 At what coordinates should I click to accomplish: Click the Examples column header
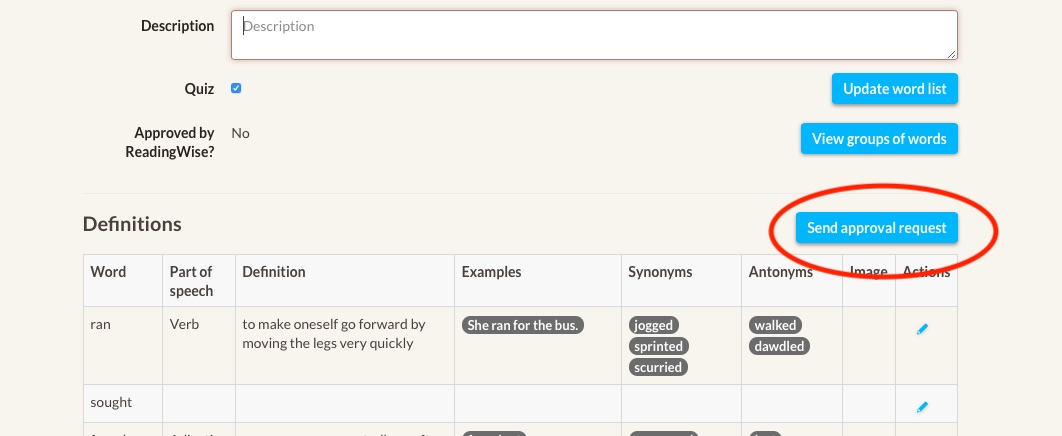(x=492, y=271)
